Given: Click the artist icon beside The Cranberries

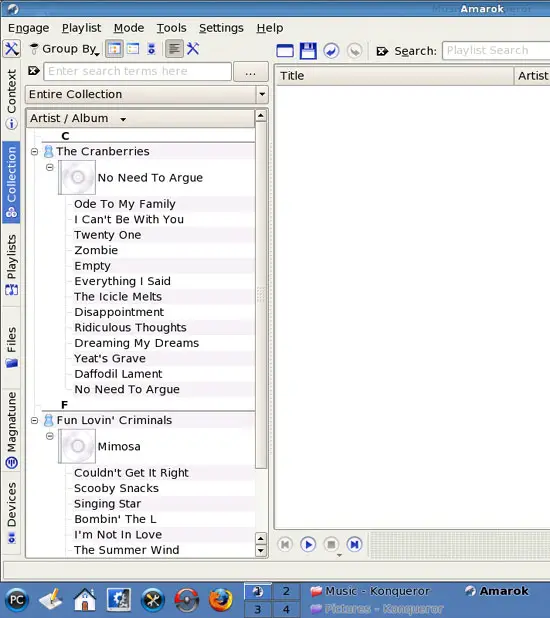Looking at the screenshot, I should pyautogui.click(x=48, y=151).
